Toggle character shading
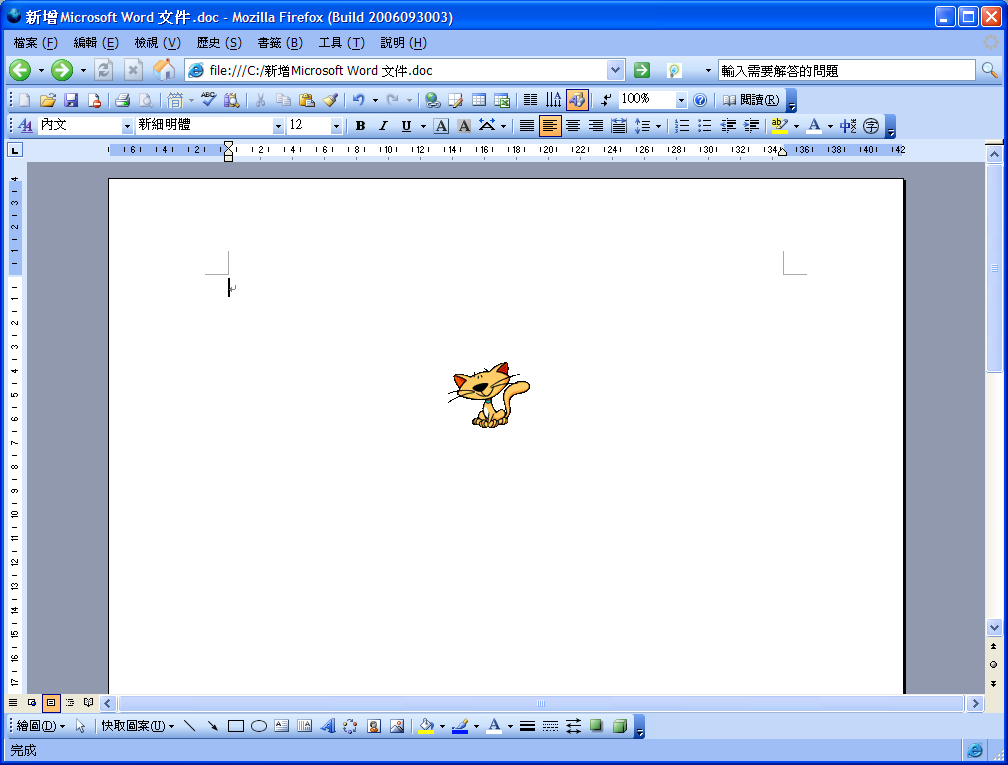The height and width of the screenshot is (765, 1008). (x=464, y=126)
